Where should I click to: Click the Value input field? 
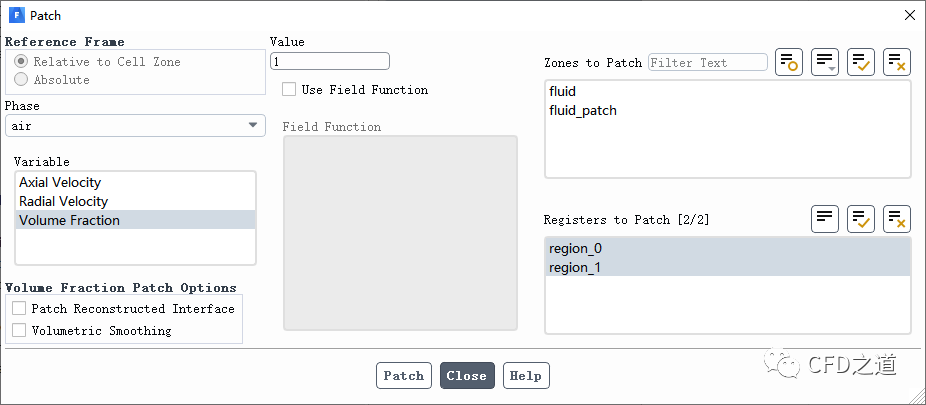point(330,61)
